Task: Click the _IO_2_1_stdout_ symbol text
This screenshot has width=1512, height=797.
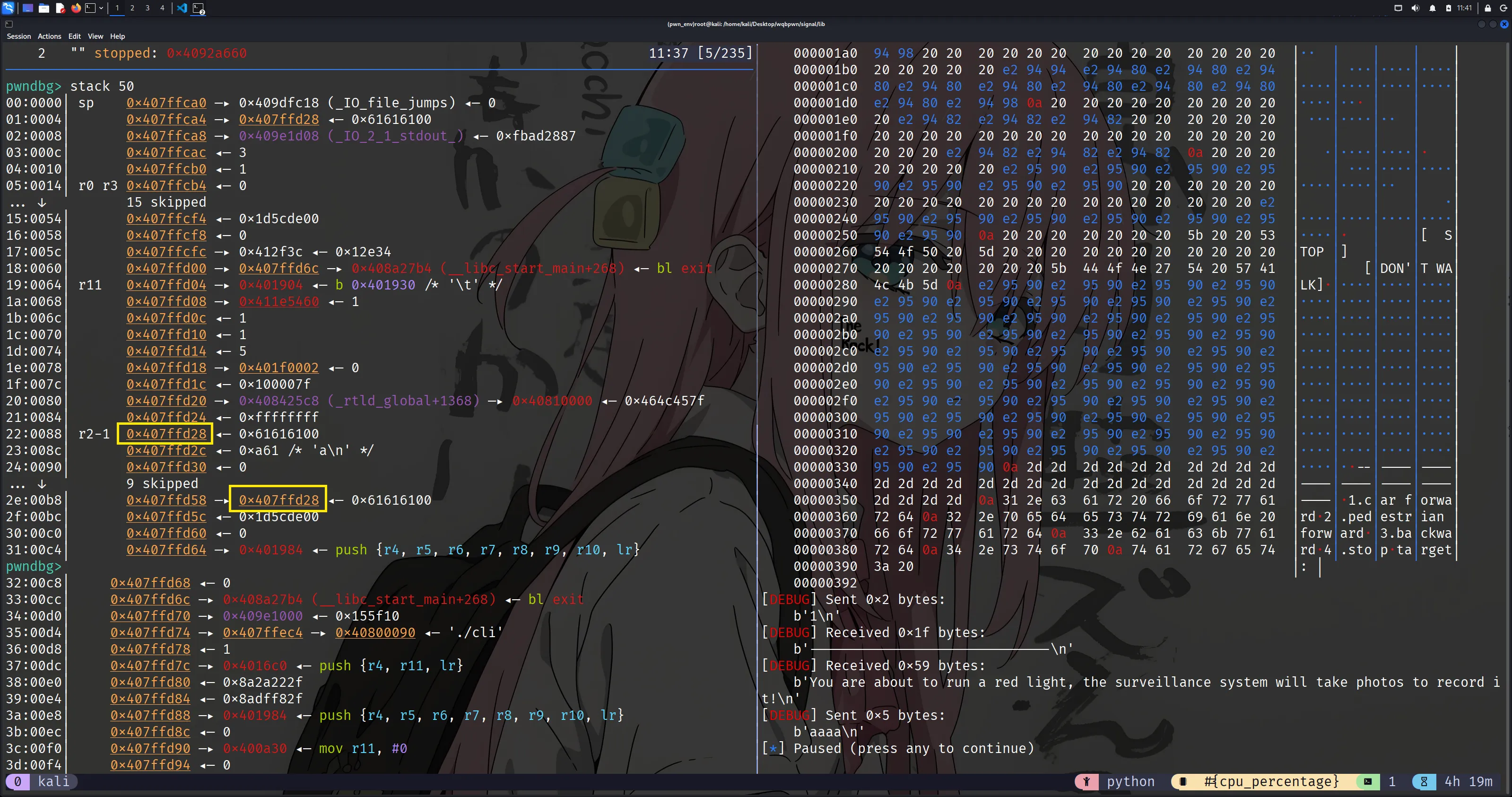Action: (396, 136)
